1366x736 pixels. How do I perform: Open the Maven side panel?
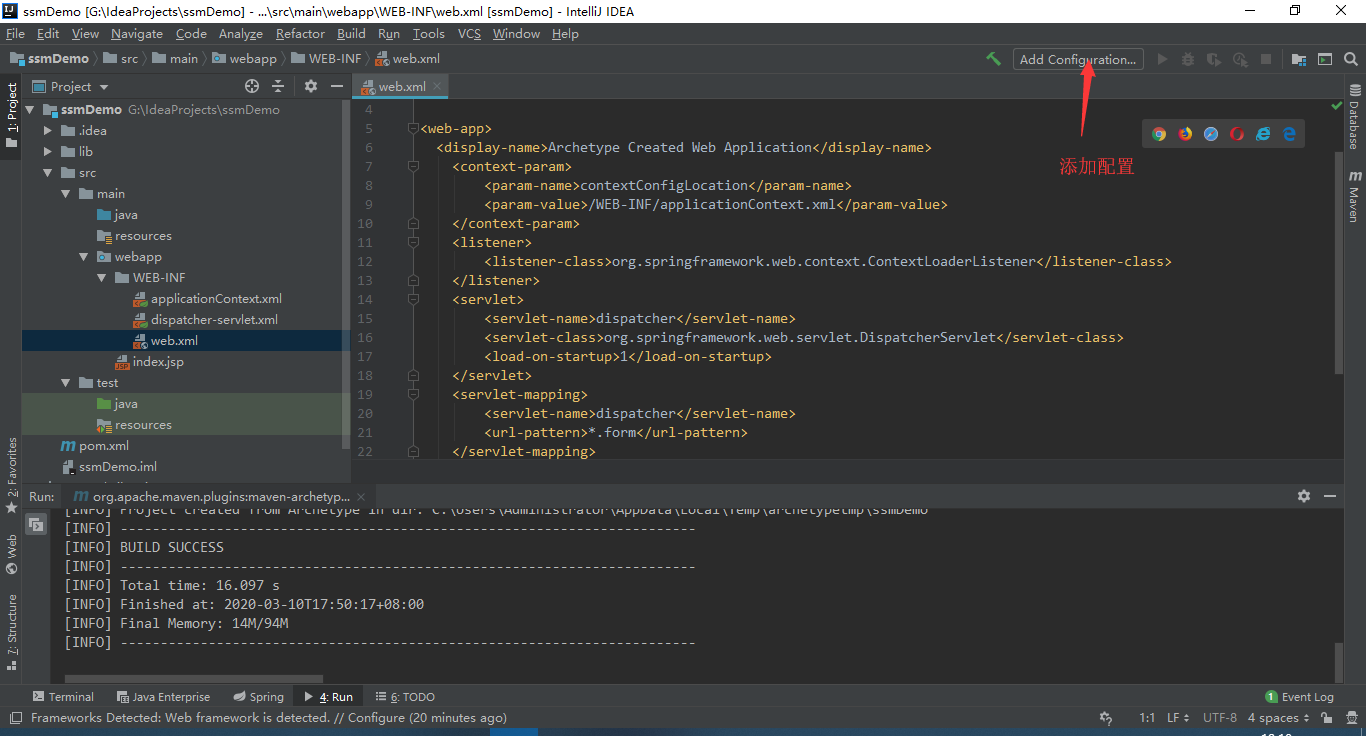1354,196
